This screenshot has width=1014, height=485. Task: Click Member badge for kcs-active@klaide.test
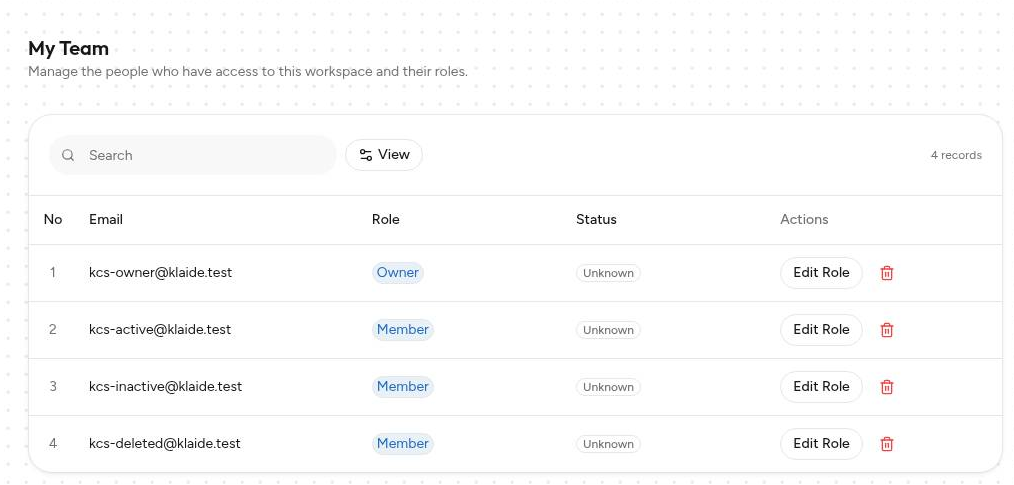(403, 330)
